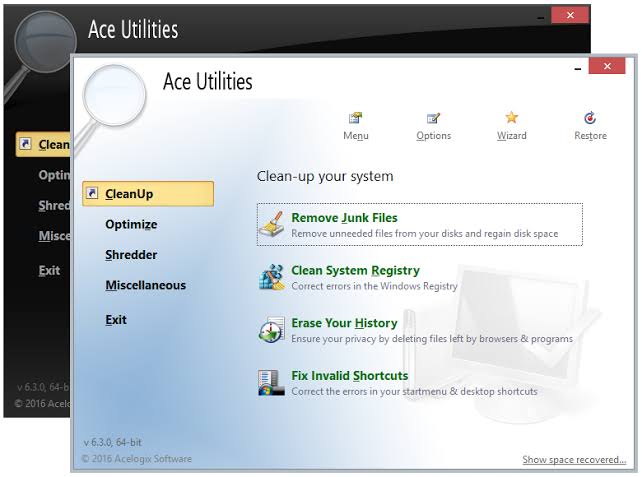Click 'Ensure your privacy by deleting files' description

click(432, 339)
